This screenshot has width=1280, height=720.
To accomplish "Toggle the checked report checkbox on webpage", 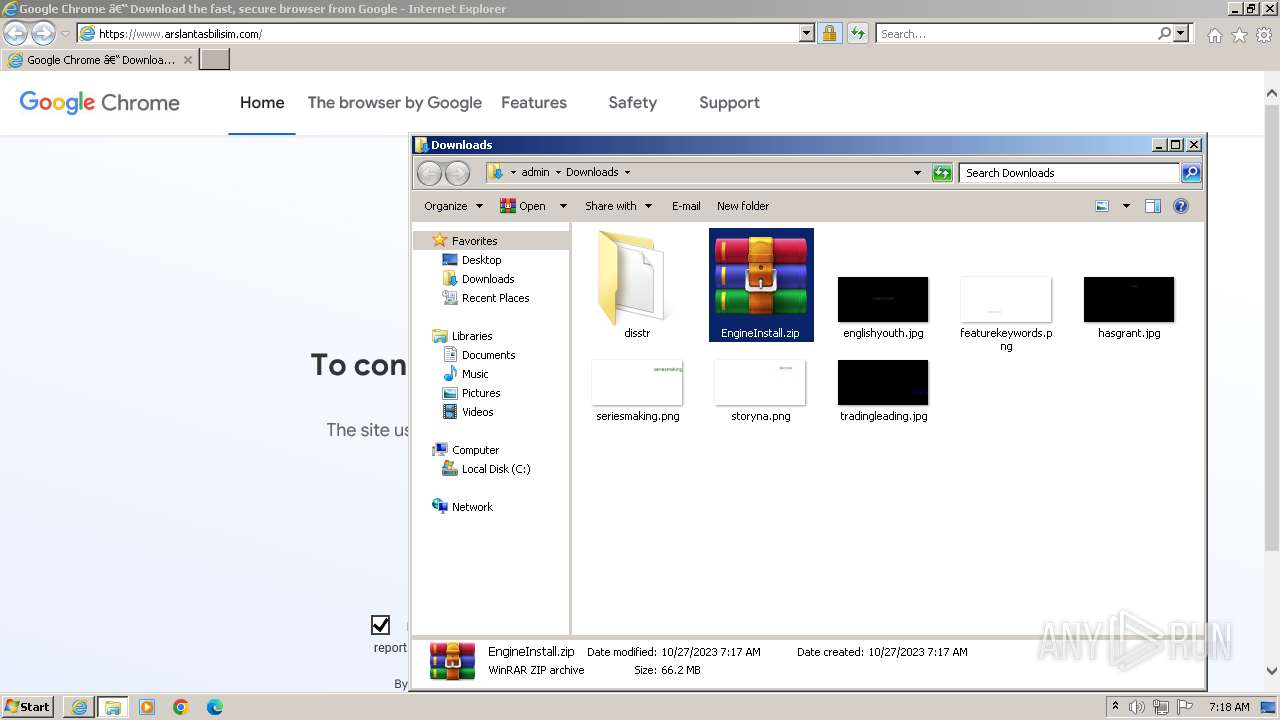I will point(380,625).
